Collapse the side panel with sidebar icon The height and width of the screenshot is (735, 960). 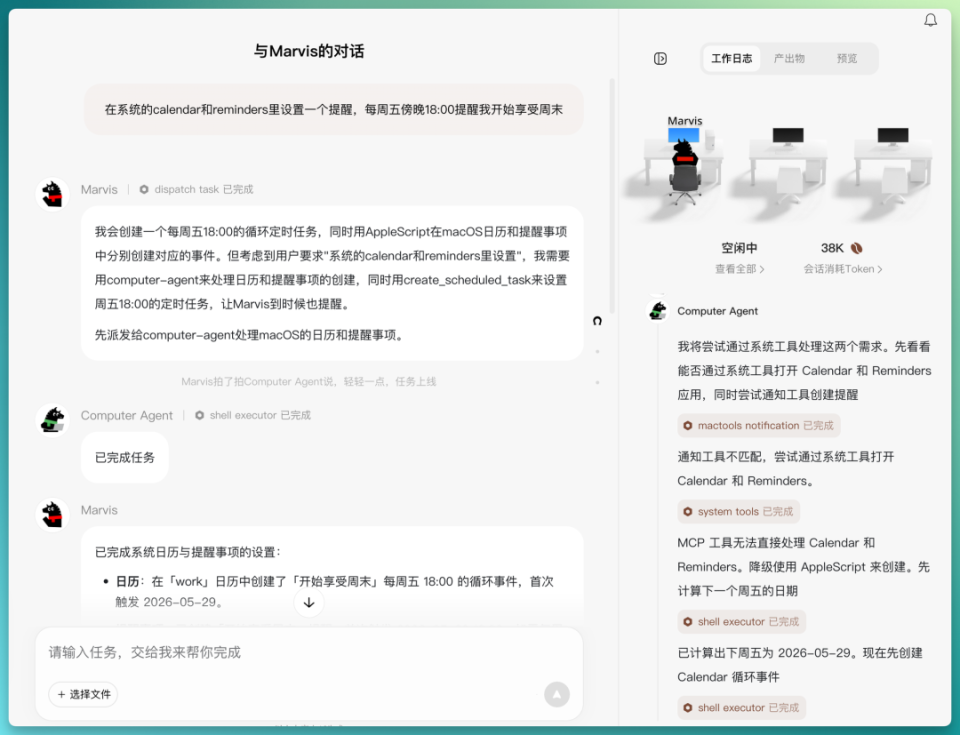pos(660,59)
